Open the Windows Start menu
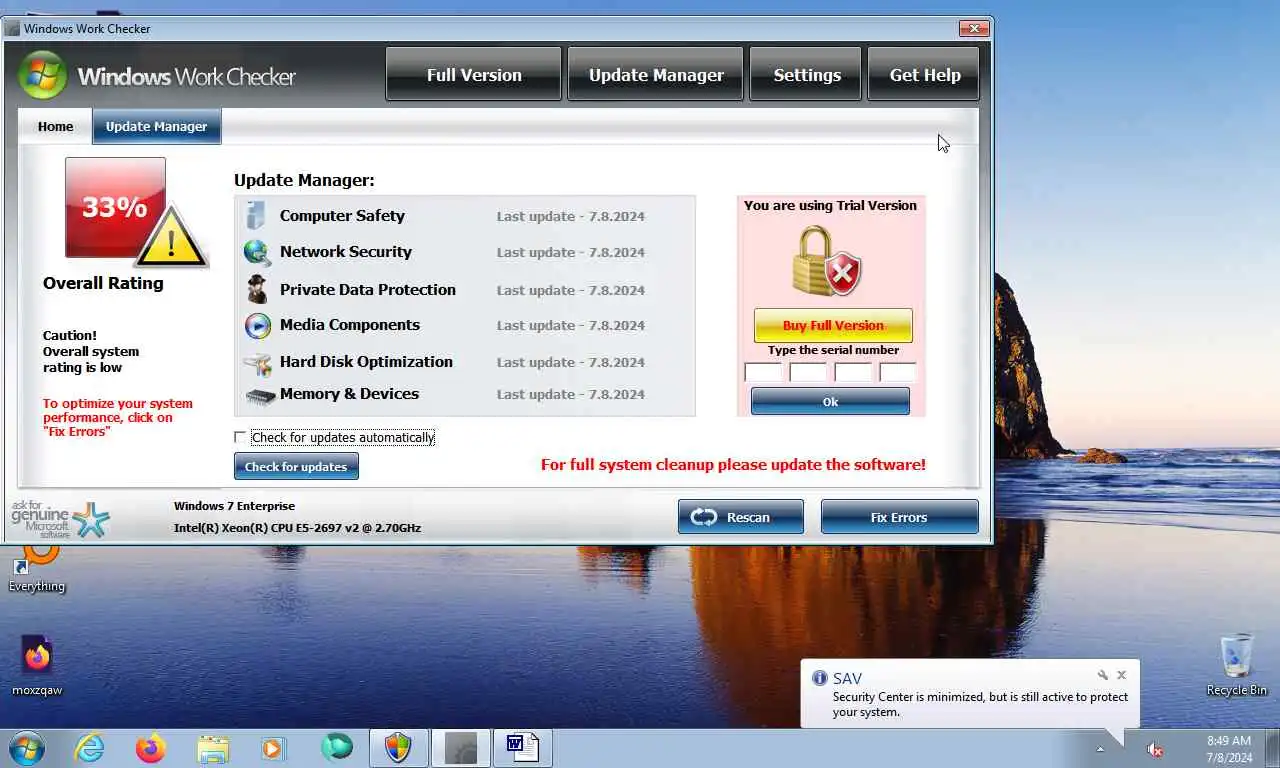 coord(27,748)
